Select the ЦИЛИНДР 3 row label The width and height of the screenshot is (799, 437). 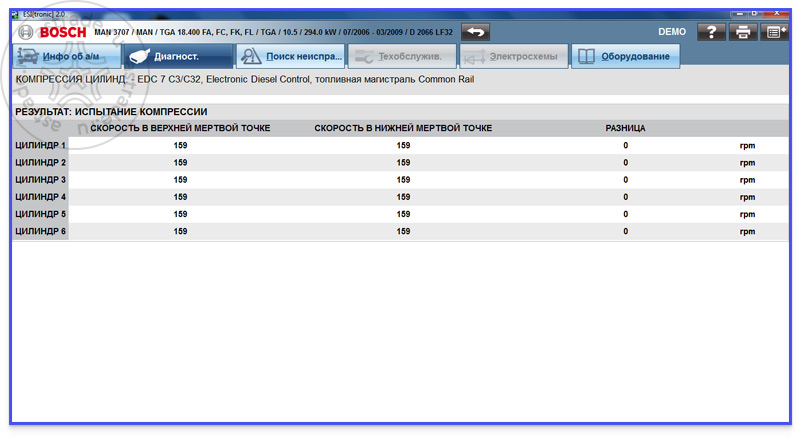(x=40, y=180)
